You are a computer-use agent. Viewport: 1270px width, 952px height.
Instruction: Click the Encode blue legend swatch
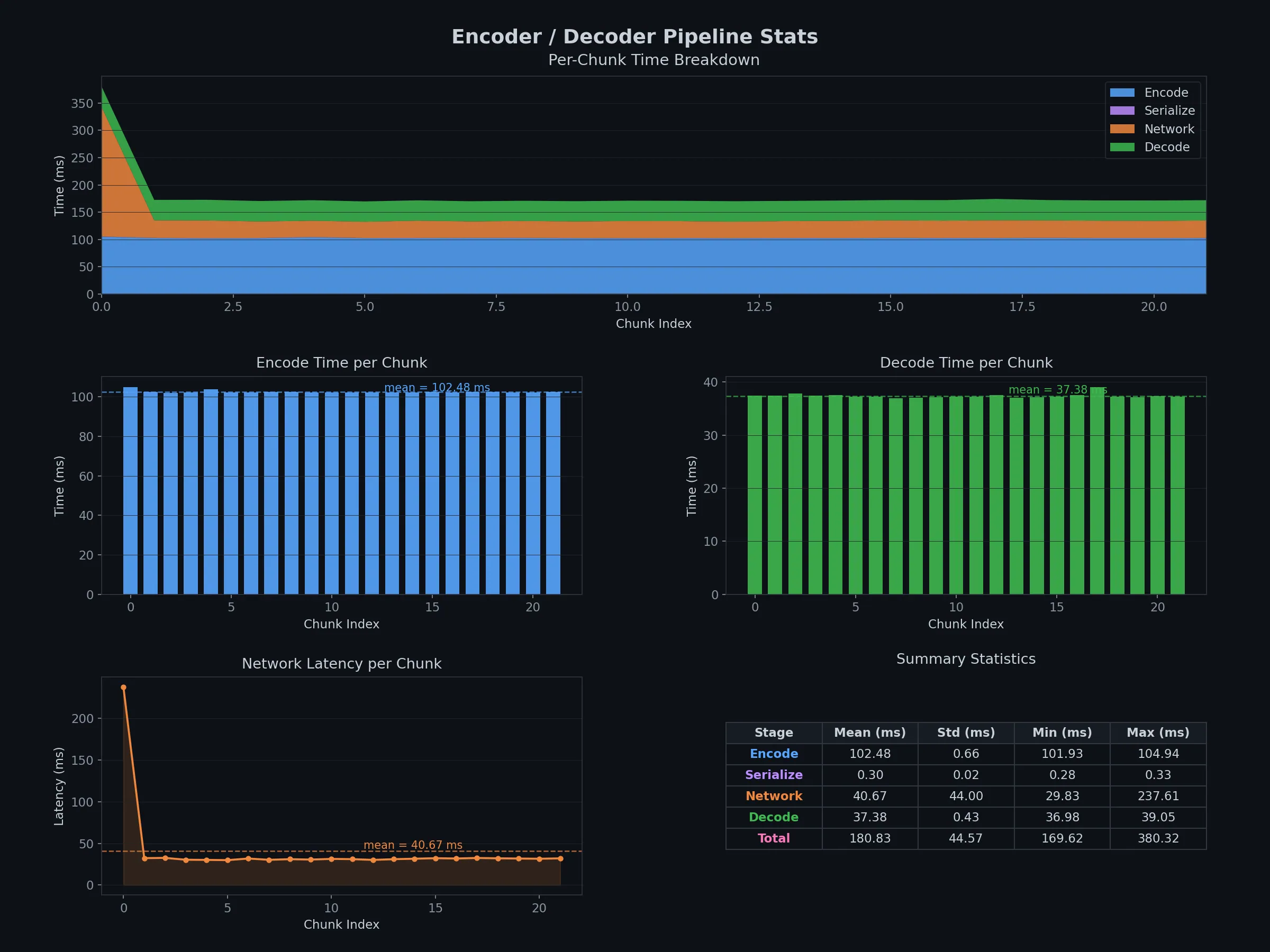click(1122, 93)
